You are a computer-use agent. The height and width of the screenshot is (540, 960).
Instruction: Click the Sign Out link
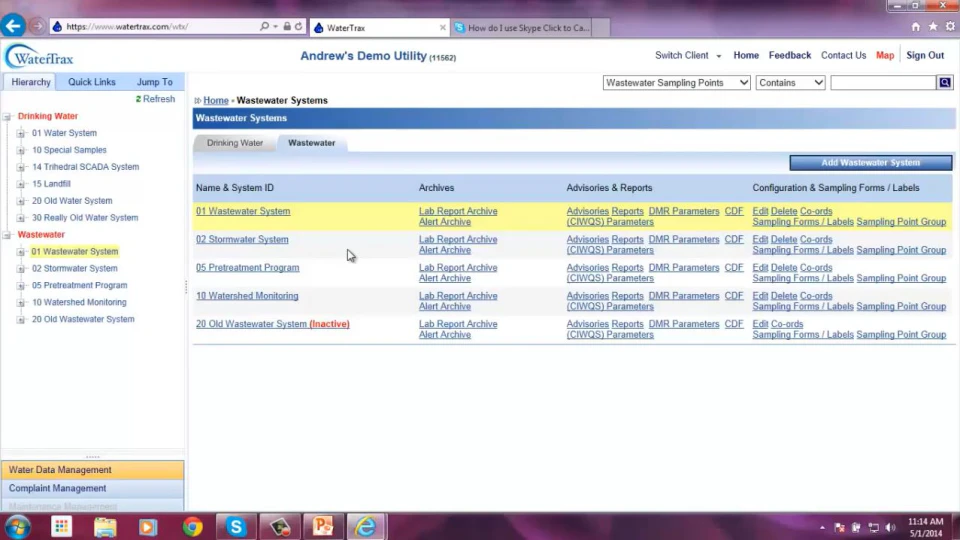click(x=925, y=55)
